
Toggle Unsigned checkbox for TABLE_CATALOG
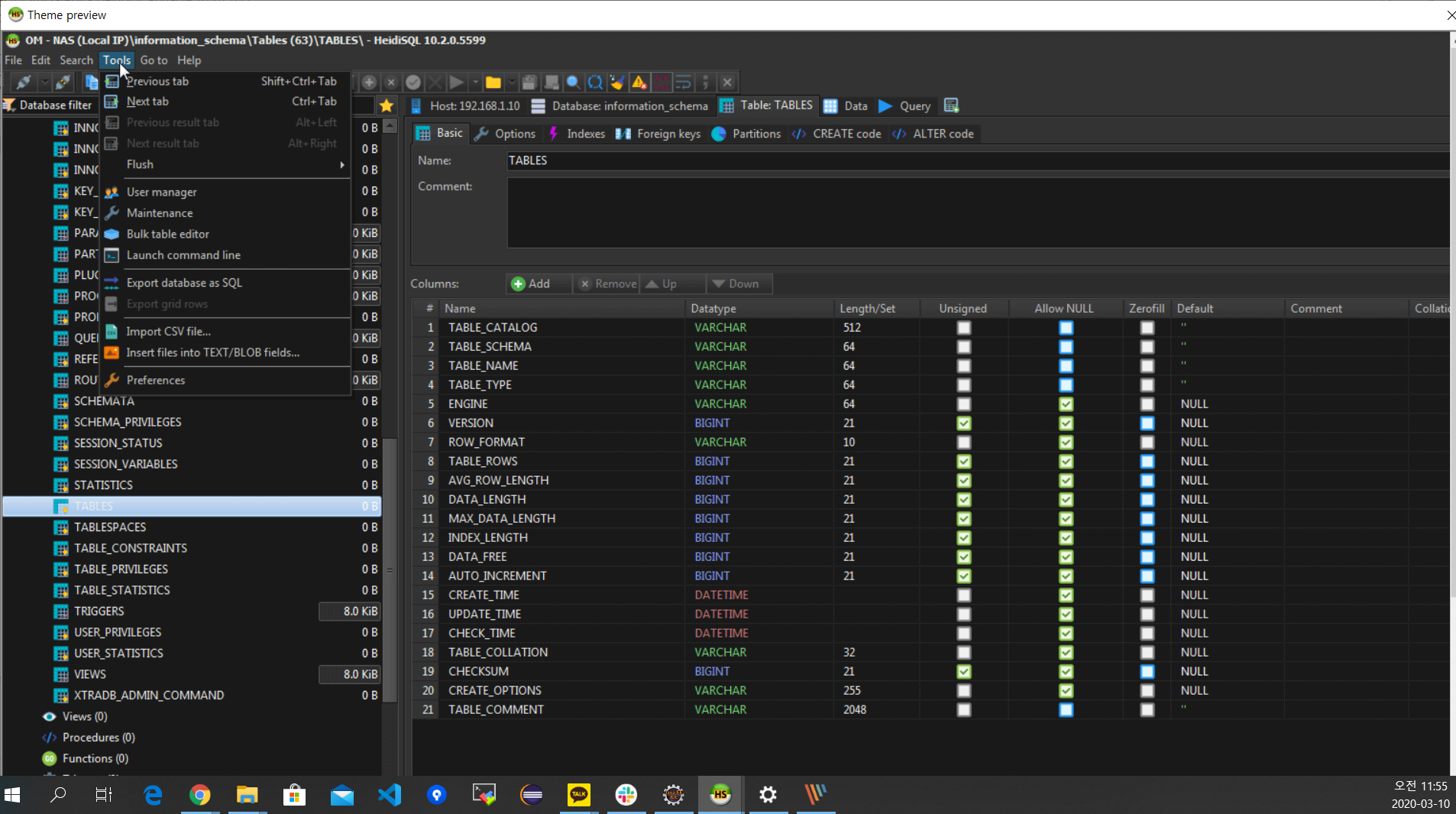(964, 328)
